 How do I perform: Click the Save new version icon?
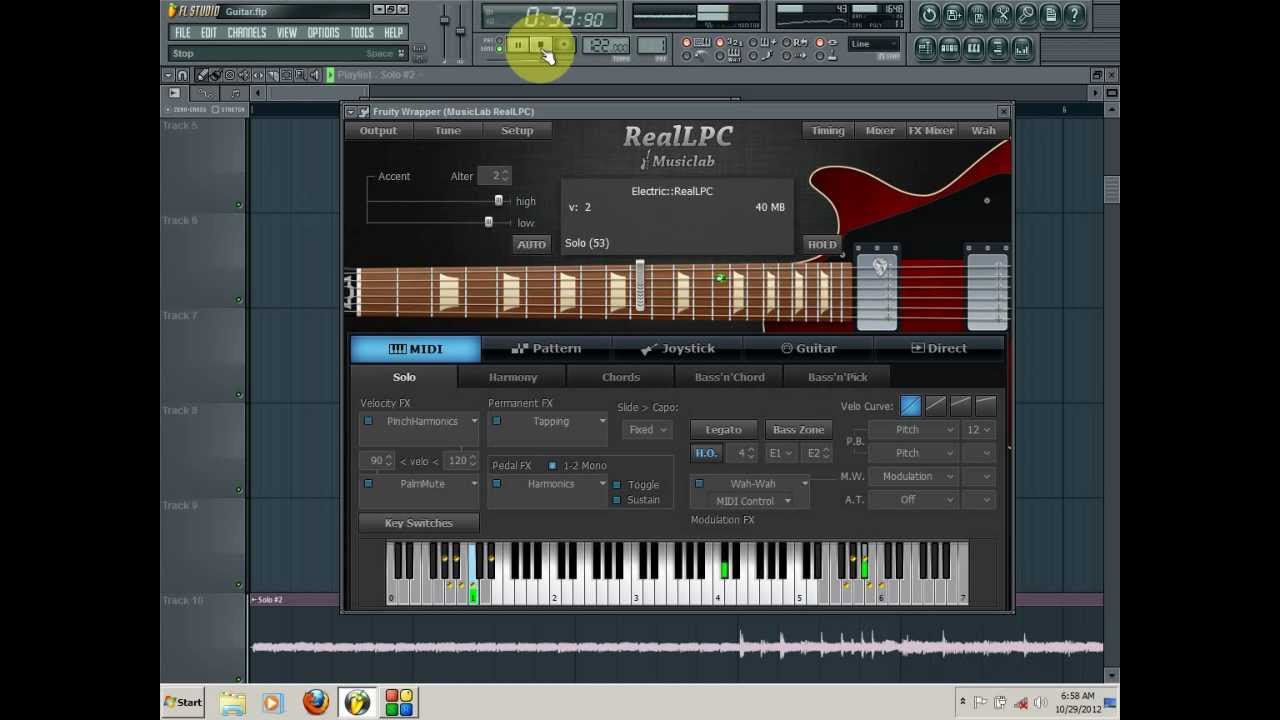(x=953, y=15)
